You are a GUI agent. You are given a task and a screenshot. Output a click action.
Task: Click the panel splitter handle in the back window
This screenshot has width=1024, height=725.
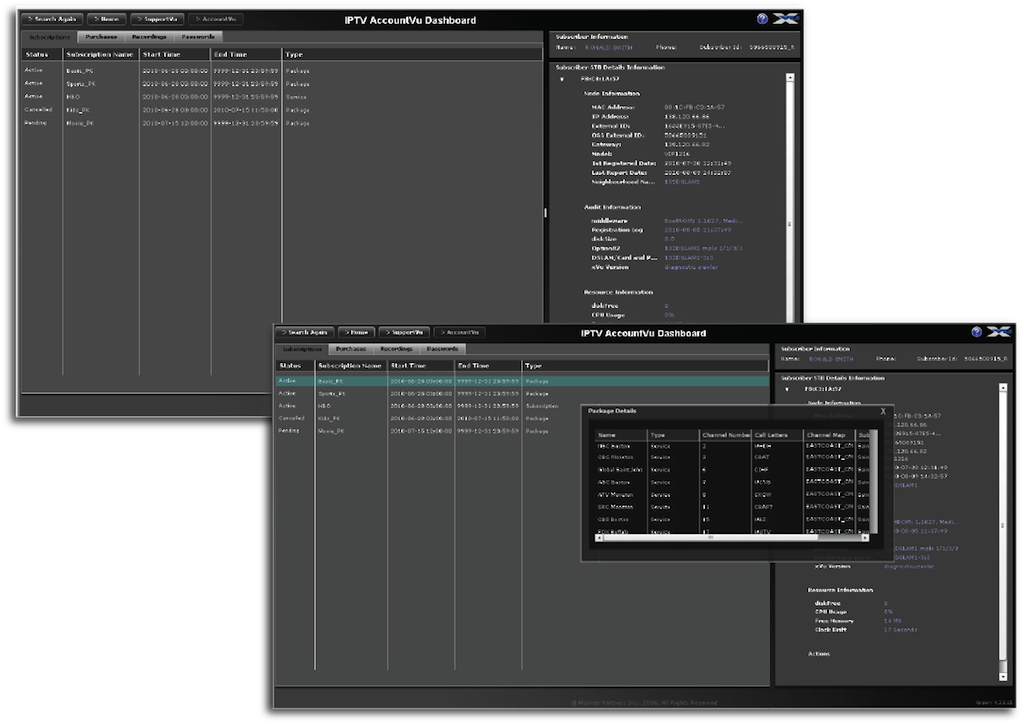[x=545, y=212]
